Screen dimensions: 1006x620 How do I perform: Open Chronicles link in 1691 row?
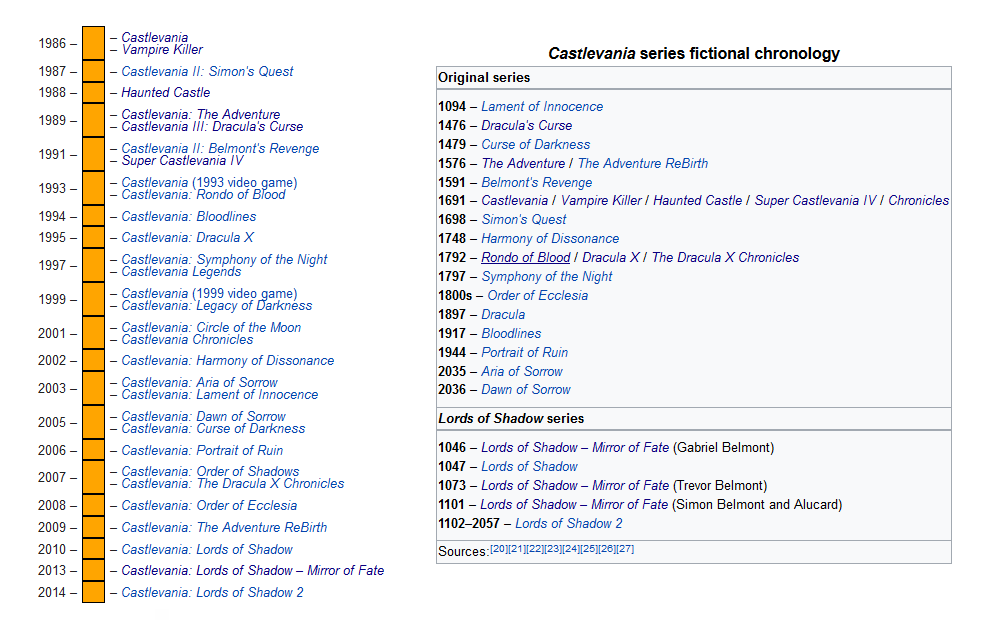[x=919, y=201]
